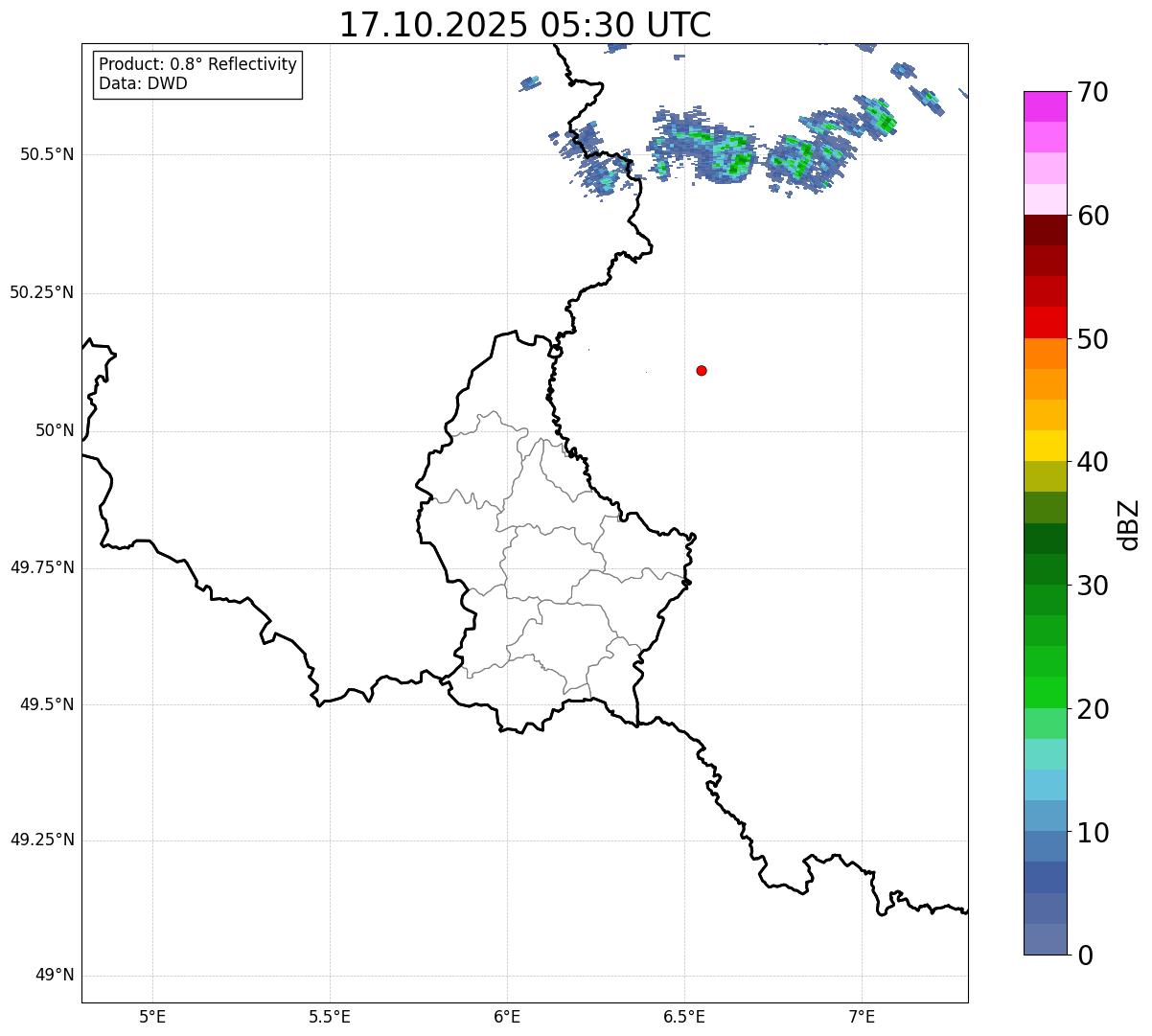1152x1036 pixels.
Task: Pick the dark maroon swatch just below the 60 tick
Action: coord(1045,230)
